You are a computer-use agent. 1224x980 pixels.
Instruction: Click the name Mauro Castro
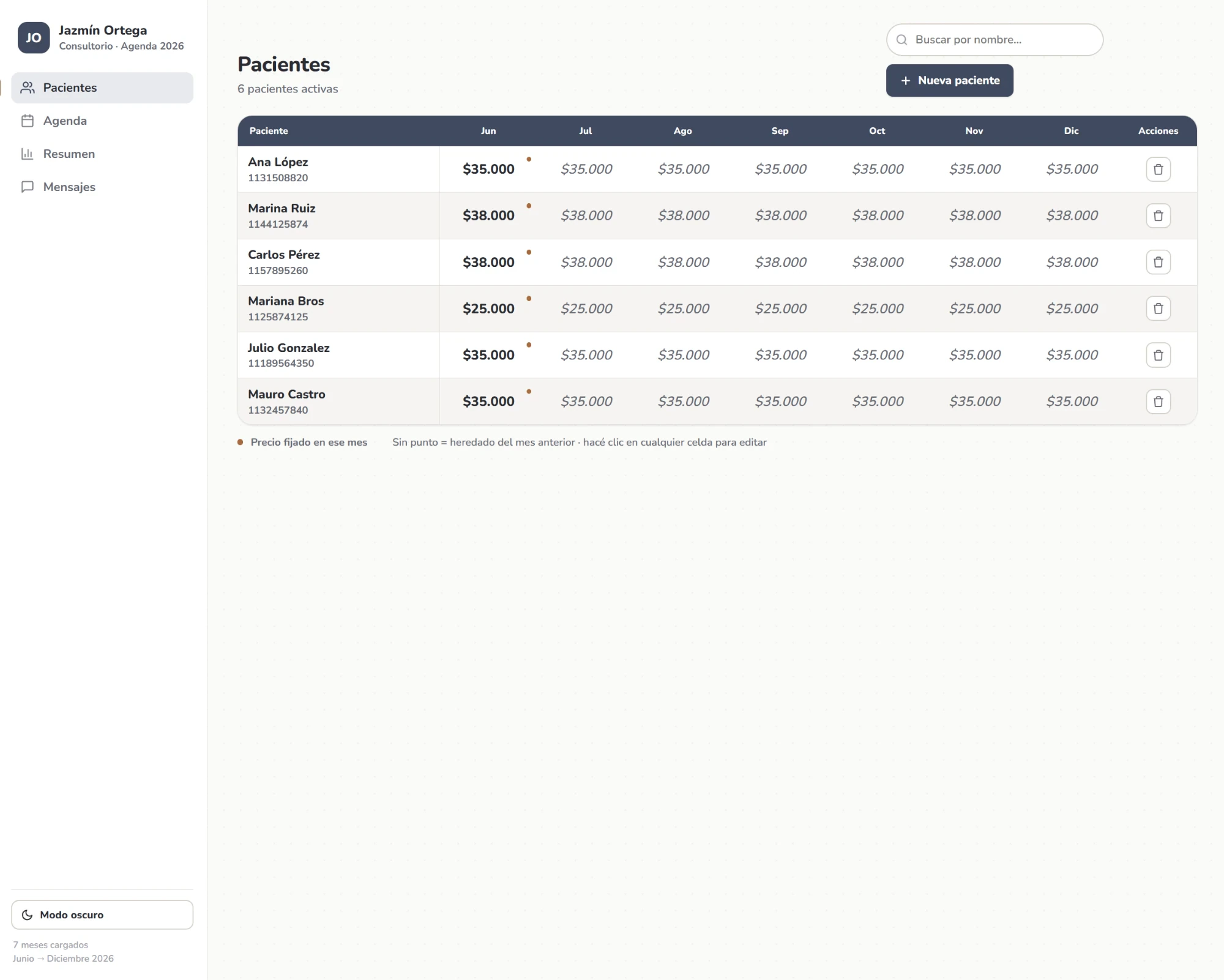[286, 394]
